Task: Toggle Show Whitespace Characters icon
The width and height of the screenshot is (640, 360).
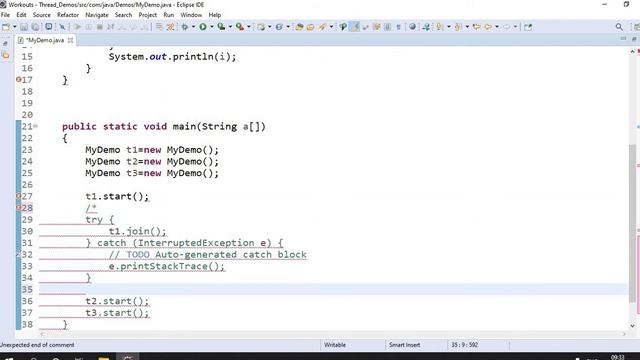Action: [x=398, y=27]
